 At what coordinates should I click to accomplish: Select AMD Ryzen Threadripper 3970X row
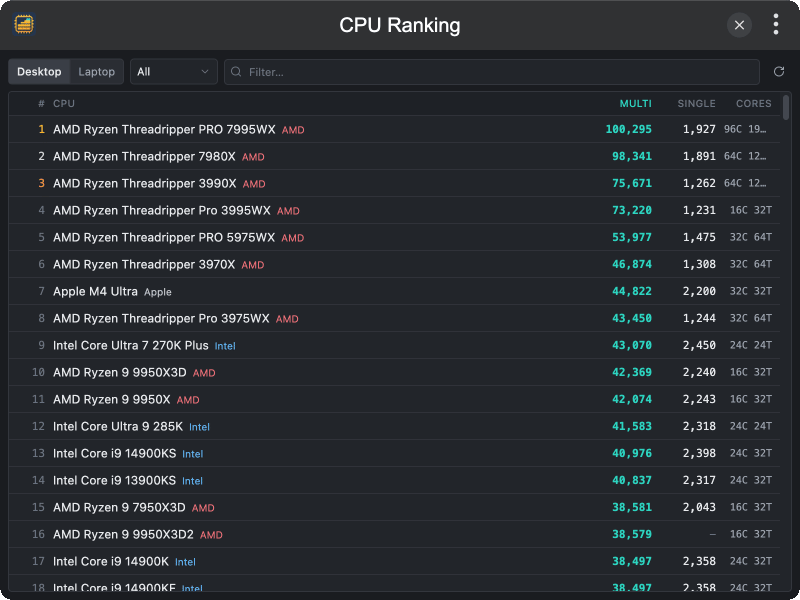coord(394,264)
